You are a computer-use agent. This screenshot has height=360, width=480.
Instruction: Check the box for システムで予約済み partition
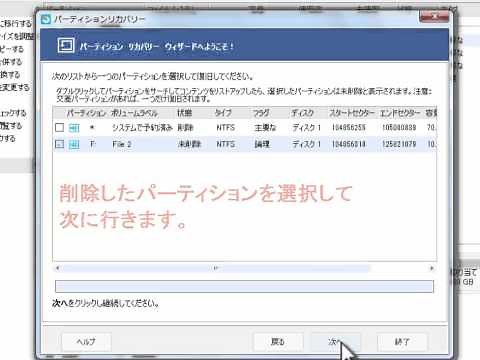pos(59,127)
